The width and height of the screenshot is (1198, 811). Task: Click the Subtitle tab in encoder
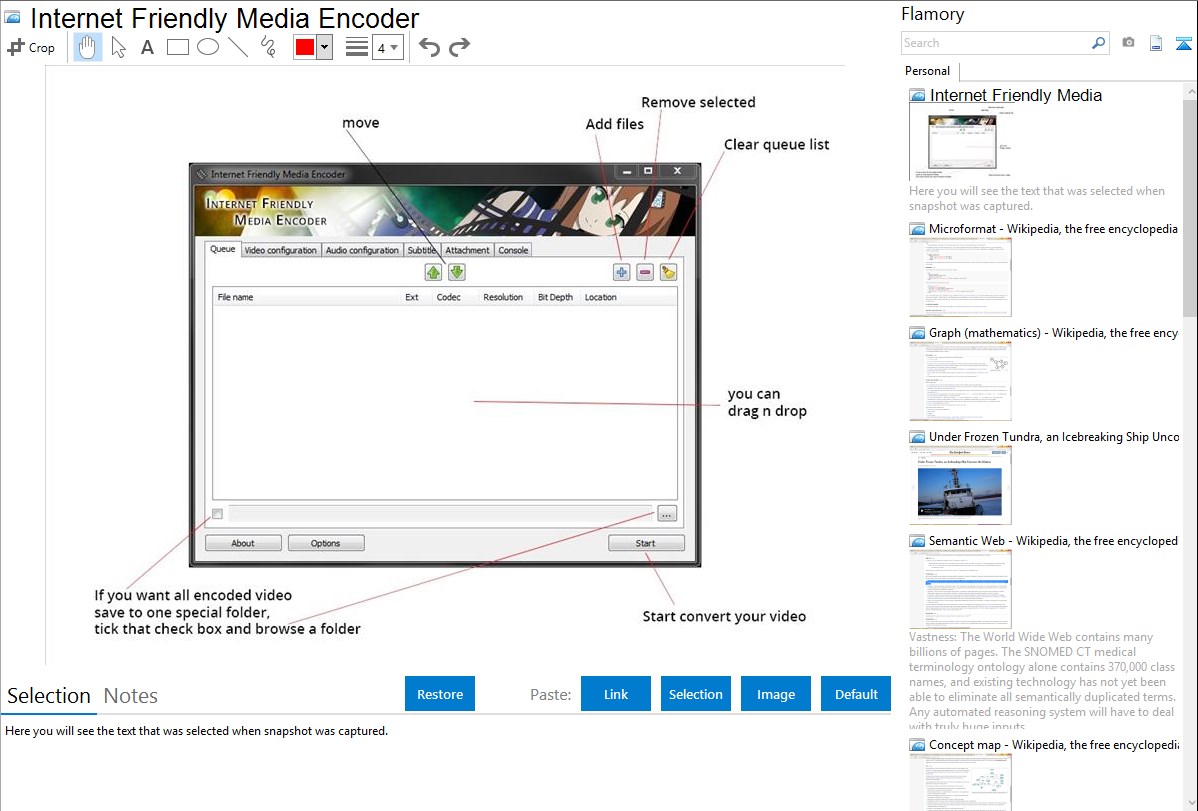point(421,250)
